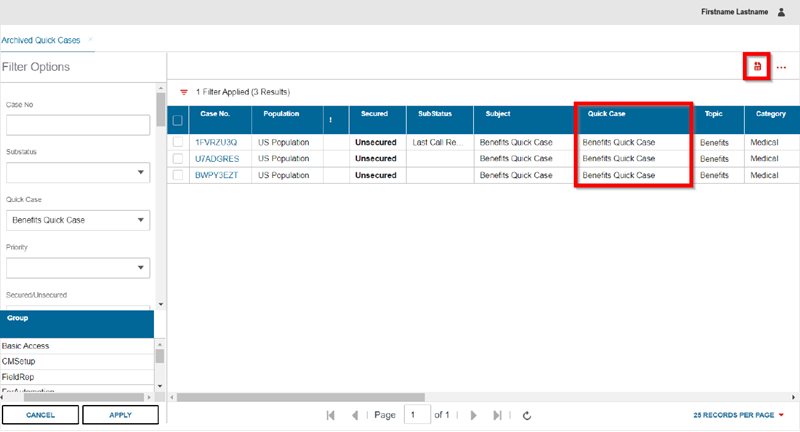Click 1 Filter Applied (3 Results) text
Viewport: 800px width, 432px height.
click(243, 92)
